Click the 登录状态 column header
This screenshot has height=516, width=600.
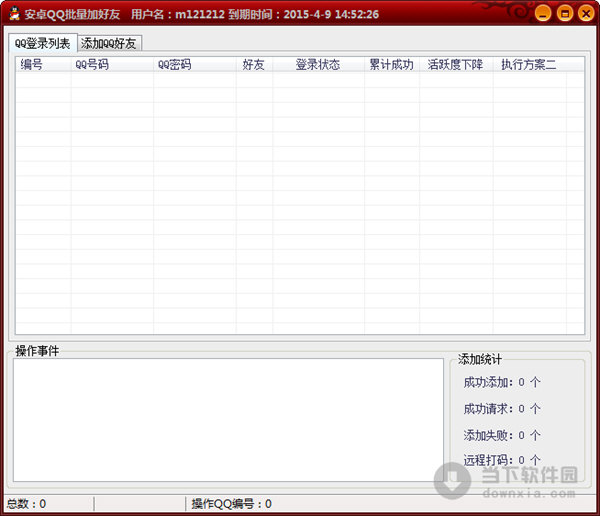click(x=318, y=64)
